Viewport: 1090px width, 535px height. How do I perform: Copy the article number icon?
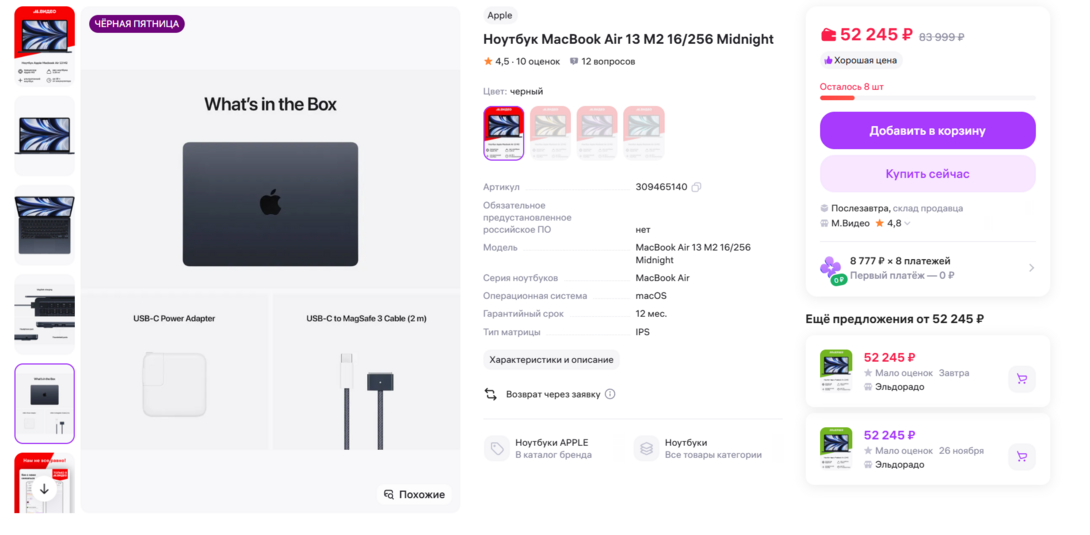coord(697,187)
